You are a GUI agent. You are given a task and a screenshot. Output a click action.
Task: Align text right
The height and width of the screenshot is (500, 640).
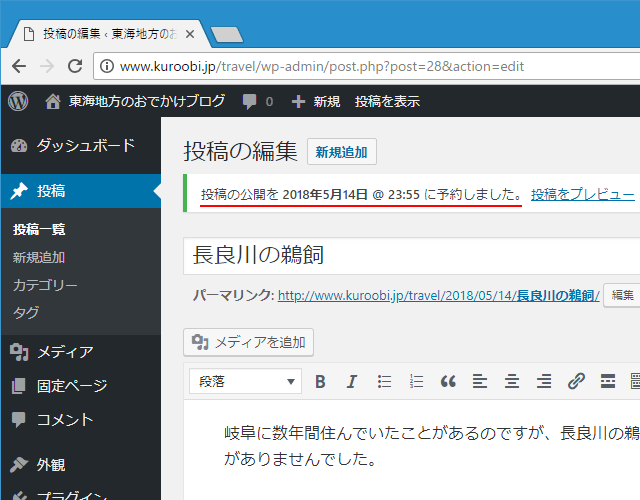tap(544, 382)
